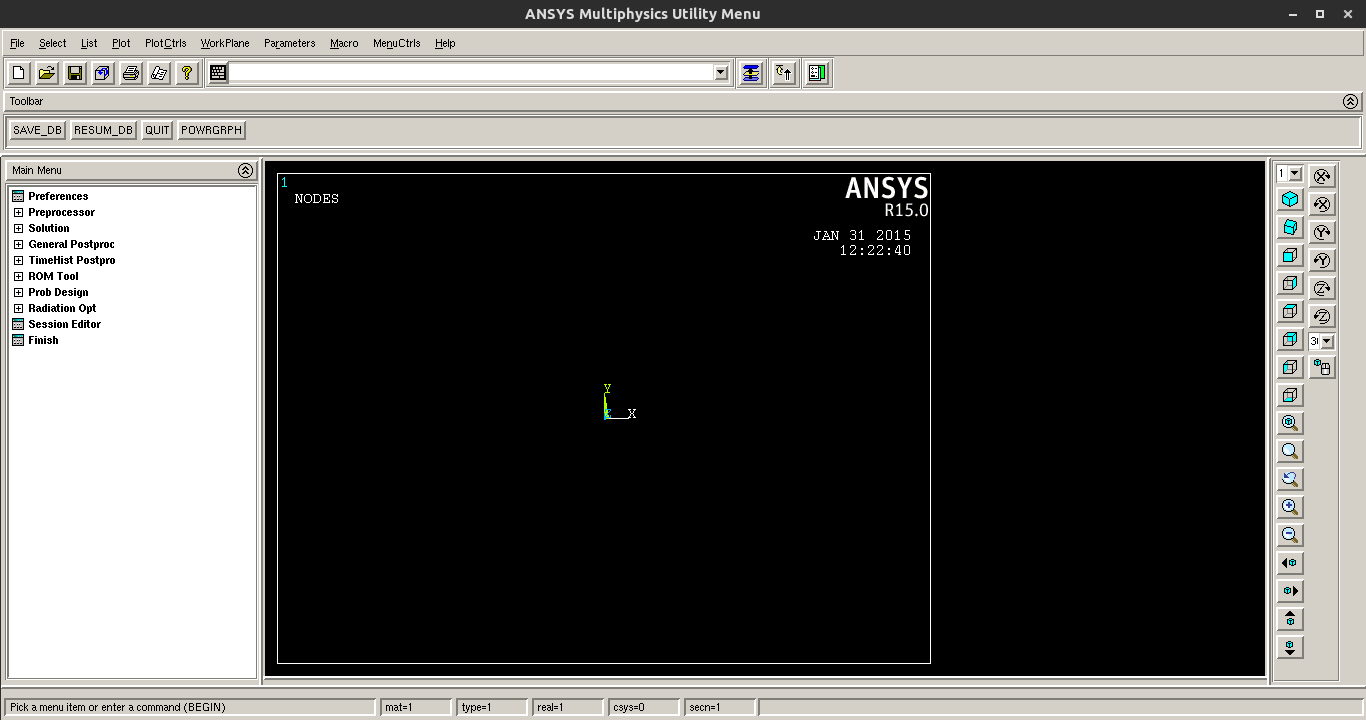
Task: Open the command input history dropdown arrow
Action: click(720, 72)
